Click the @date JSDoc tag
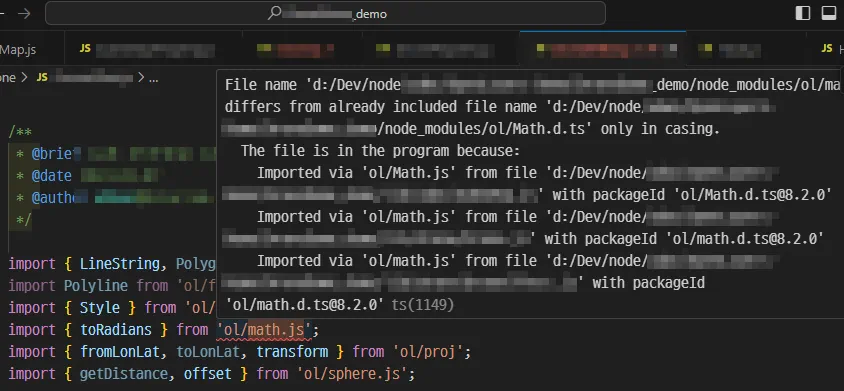 pyautogui.click(x=52, y=176)
